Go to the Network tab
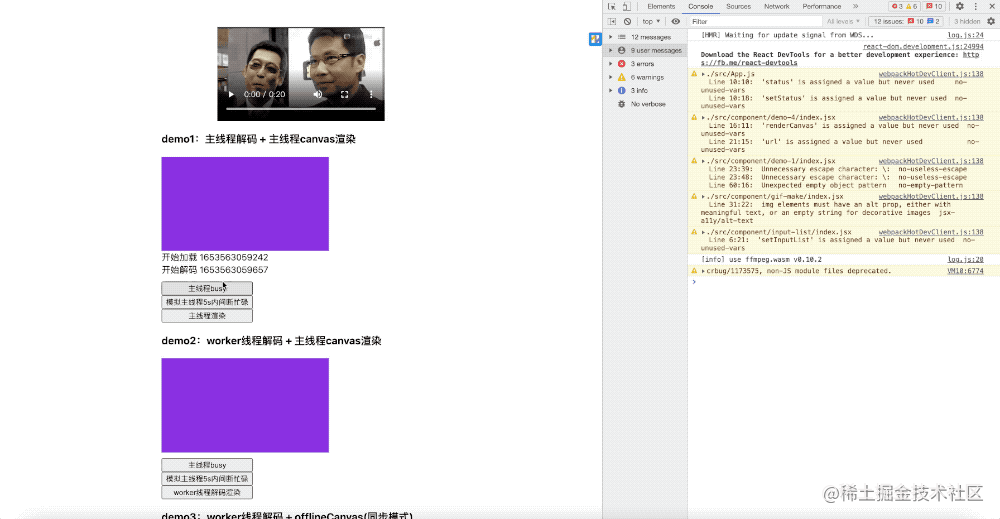The height and width of the screenshot is (519, 1000). 777,6
